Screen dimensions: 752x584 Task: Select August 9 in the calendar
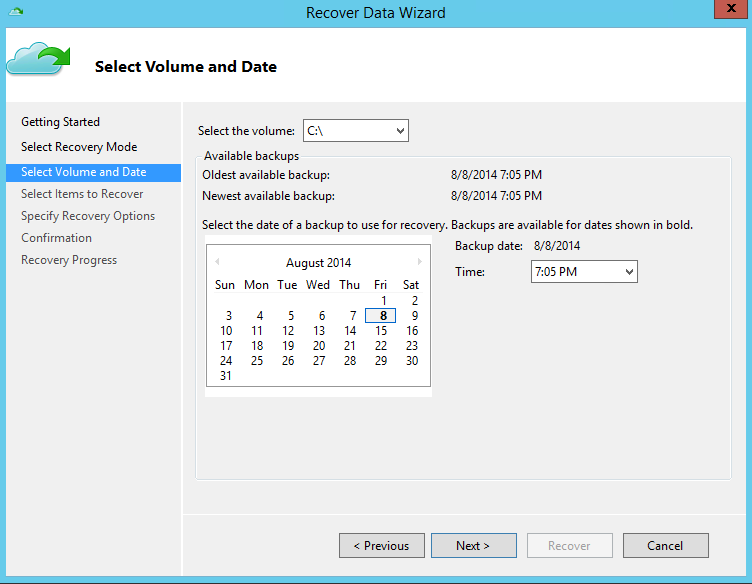415,315
